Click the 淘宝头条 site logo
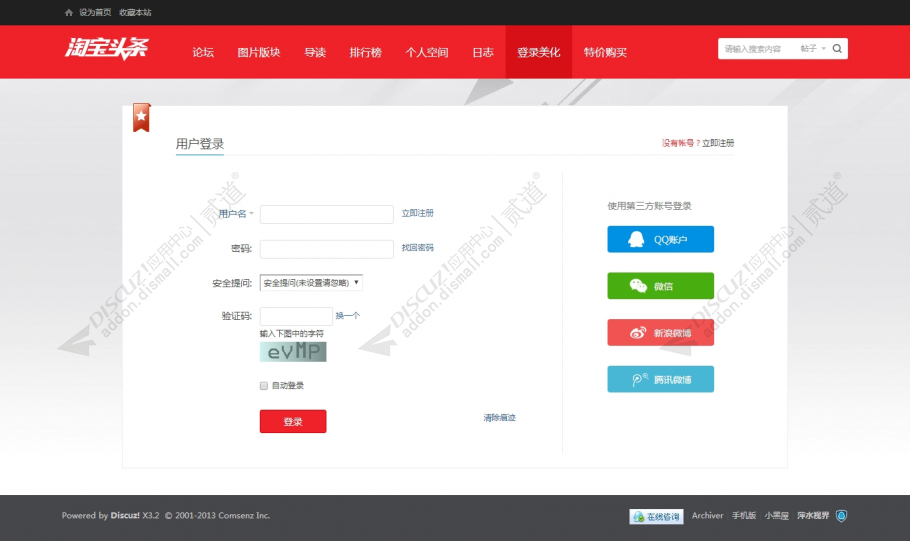 (x=107, y=48)
